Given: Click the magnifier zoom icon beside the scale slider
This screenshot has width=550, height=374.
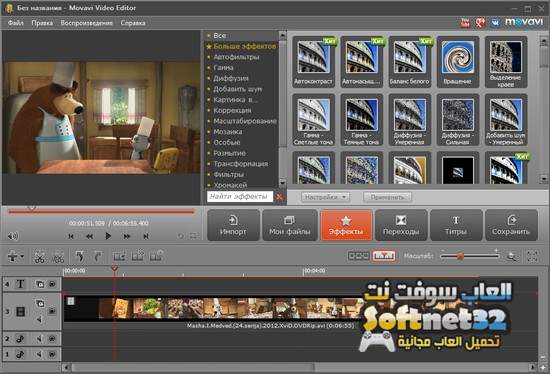Looking at the screenshot, I should point(512,256).
